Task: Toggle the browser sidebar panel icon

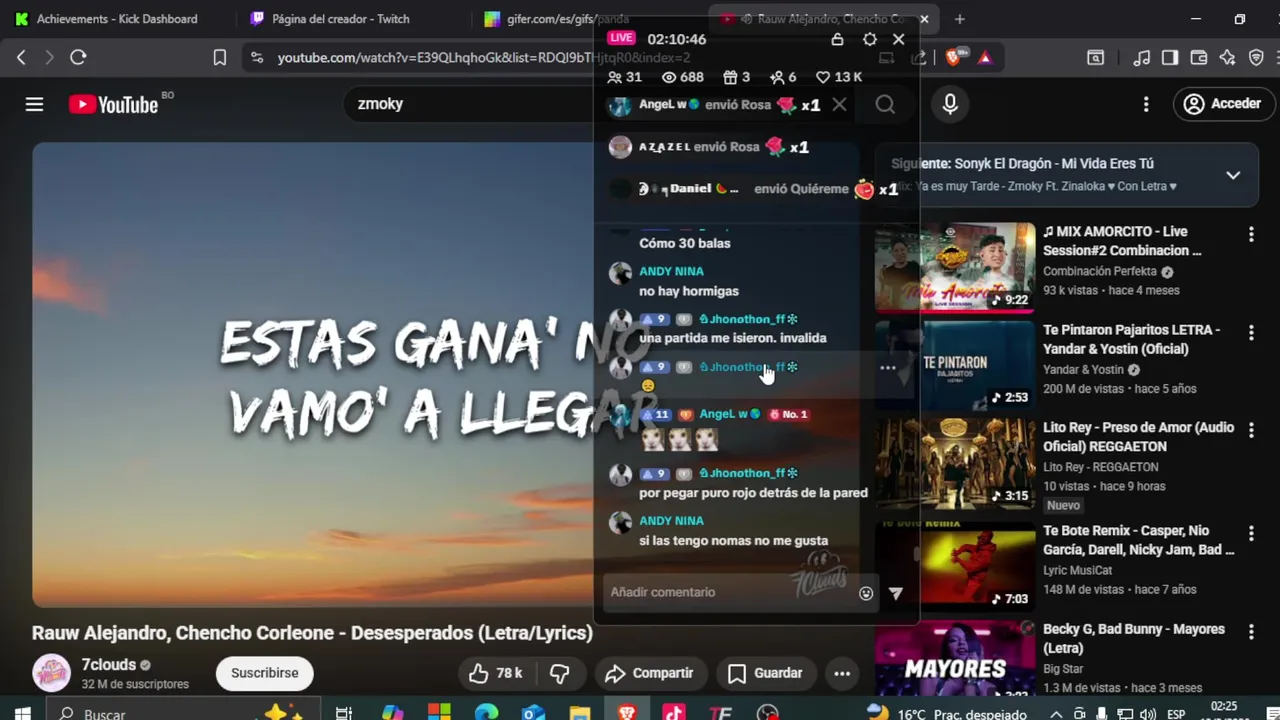Action: click(1170, 58)
